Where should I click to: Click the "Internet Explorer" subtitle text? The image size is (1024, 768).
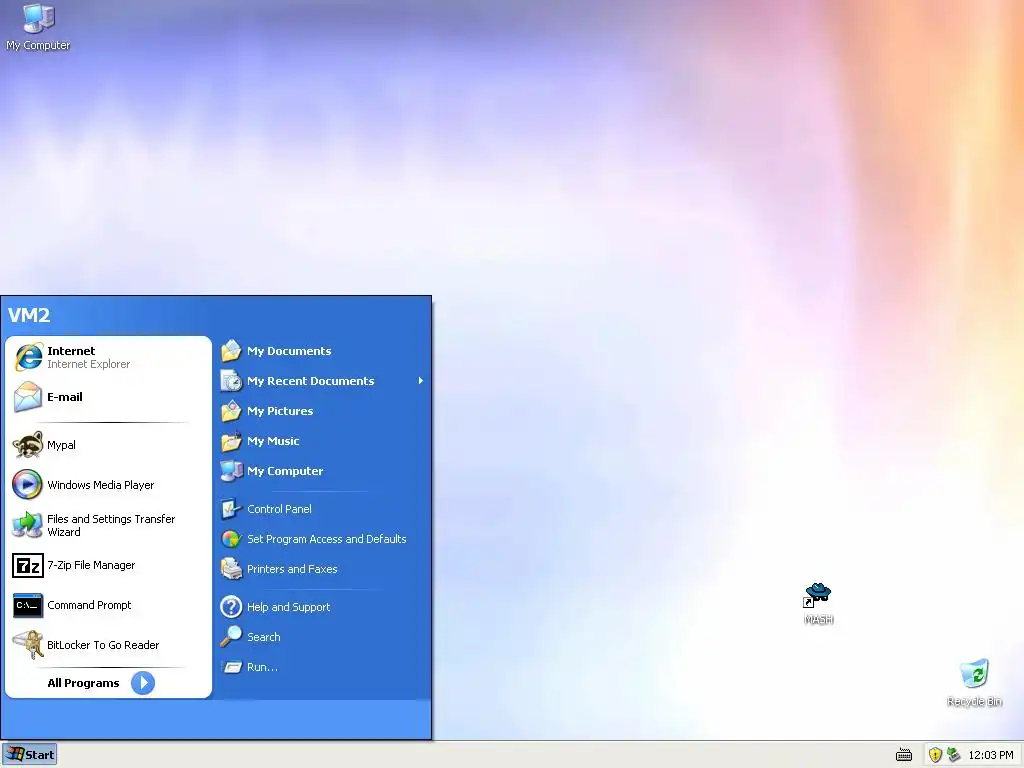coord(88,364)
